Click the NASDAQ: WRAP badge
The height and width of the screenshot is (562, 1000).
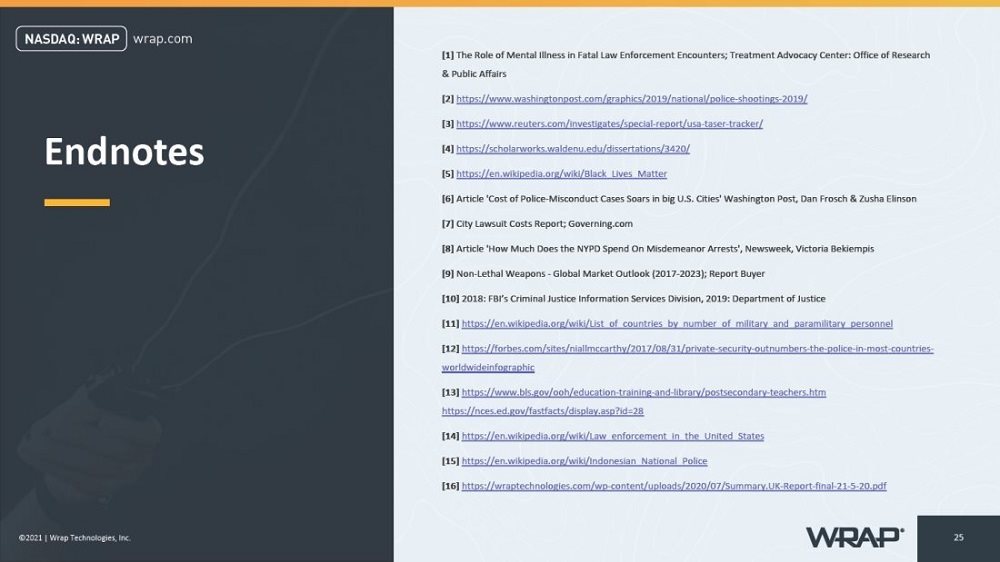[x=71, y=39]
